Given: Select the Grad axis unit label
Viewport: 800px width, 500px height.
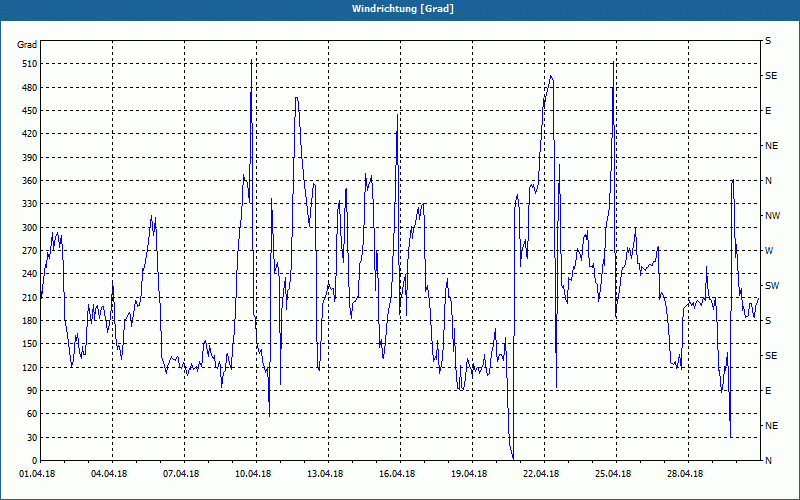Looking at the screenshot, I should pos(27,45).
